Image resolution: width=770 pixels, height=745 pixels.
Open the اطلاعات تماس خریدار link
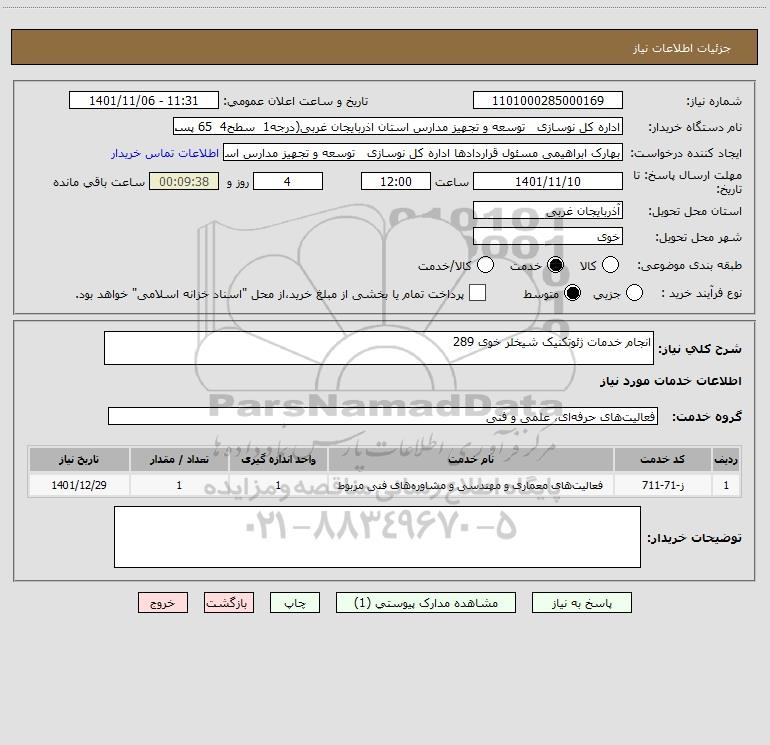[x=165, y=153]
